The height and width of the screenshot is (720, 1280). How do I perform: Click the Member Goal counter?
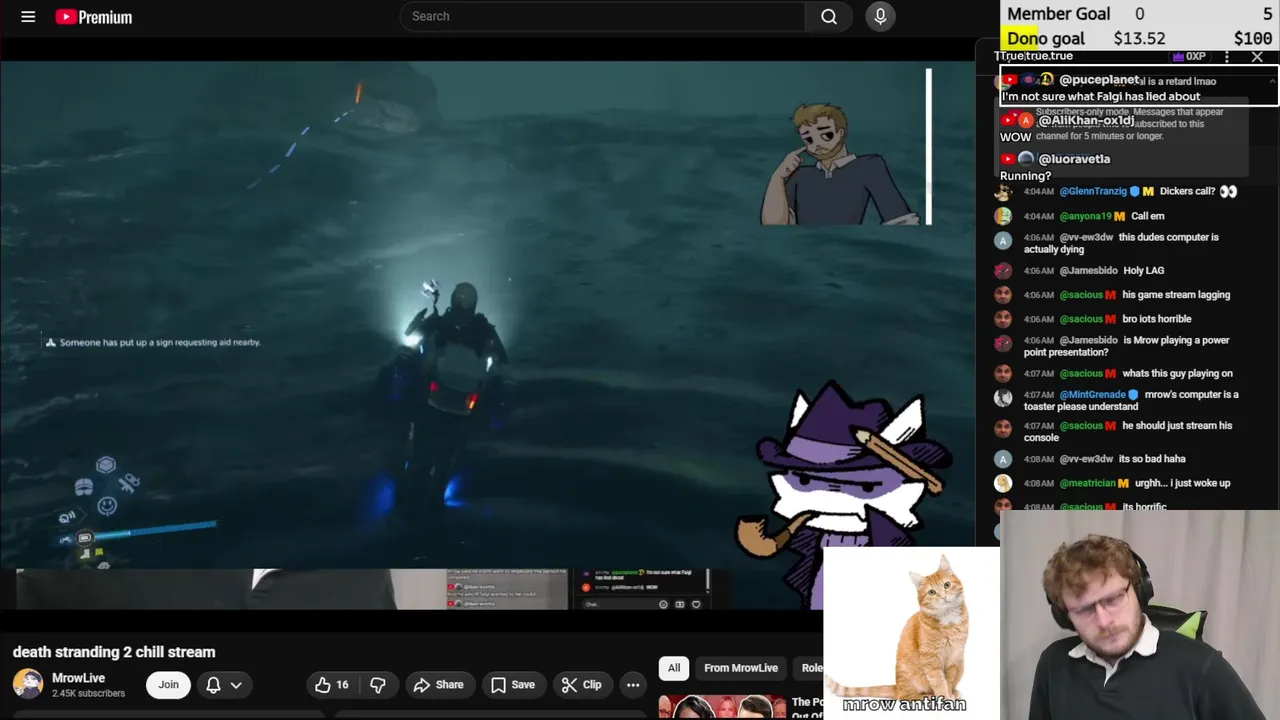(1139, 14)
